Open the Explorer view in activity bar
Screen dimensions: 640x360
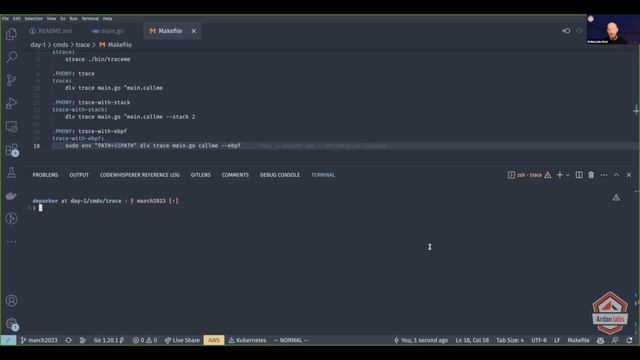pos(11,34)
